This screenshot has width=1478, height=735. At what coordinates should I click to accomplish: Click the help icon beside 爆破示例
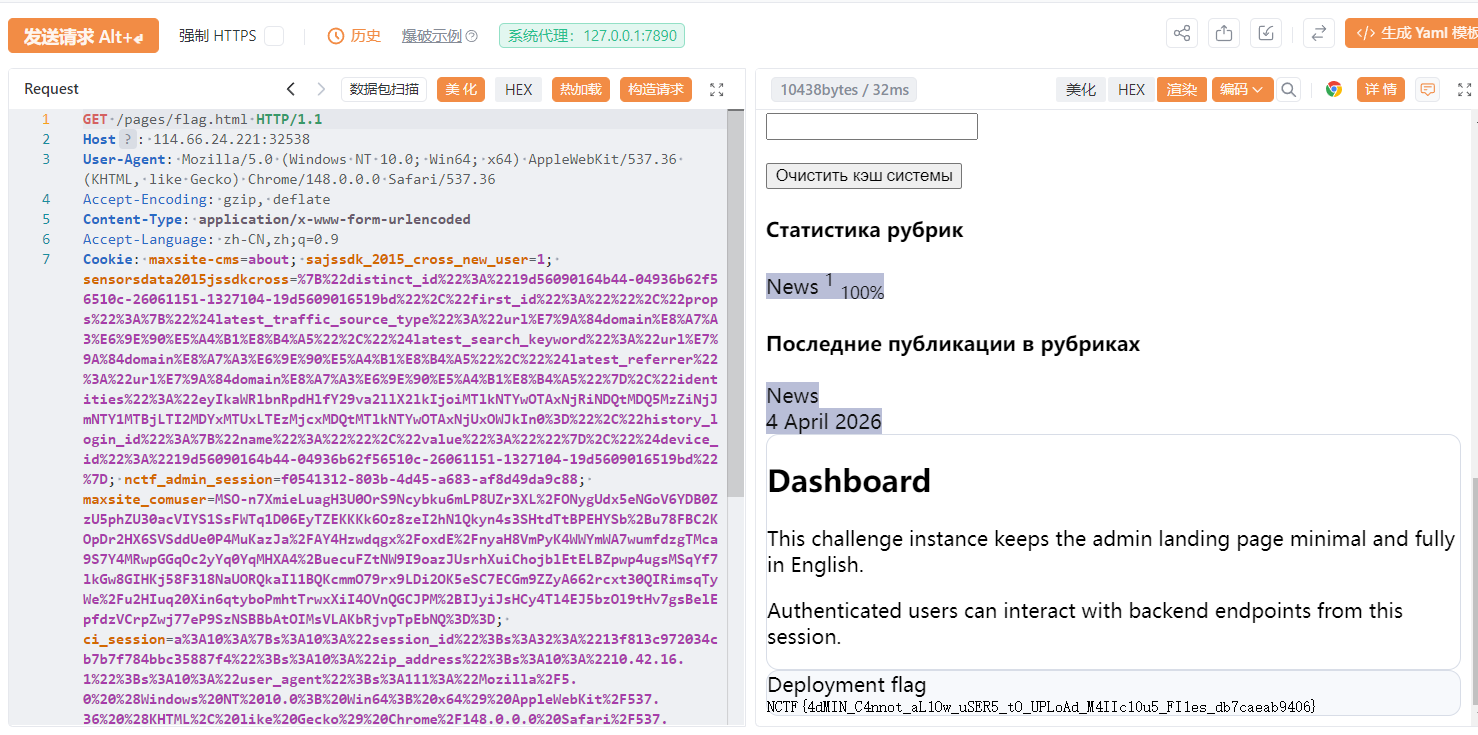pyautogui.click(x=472, y=37)
